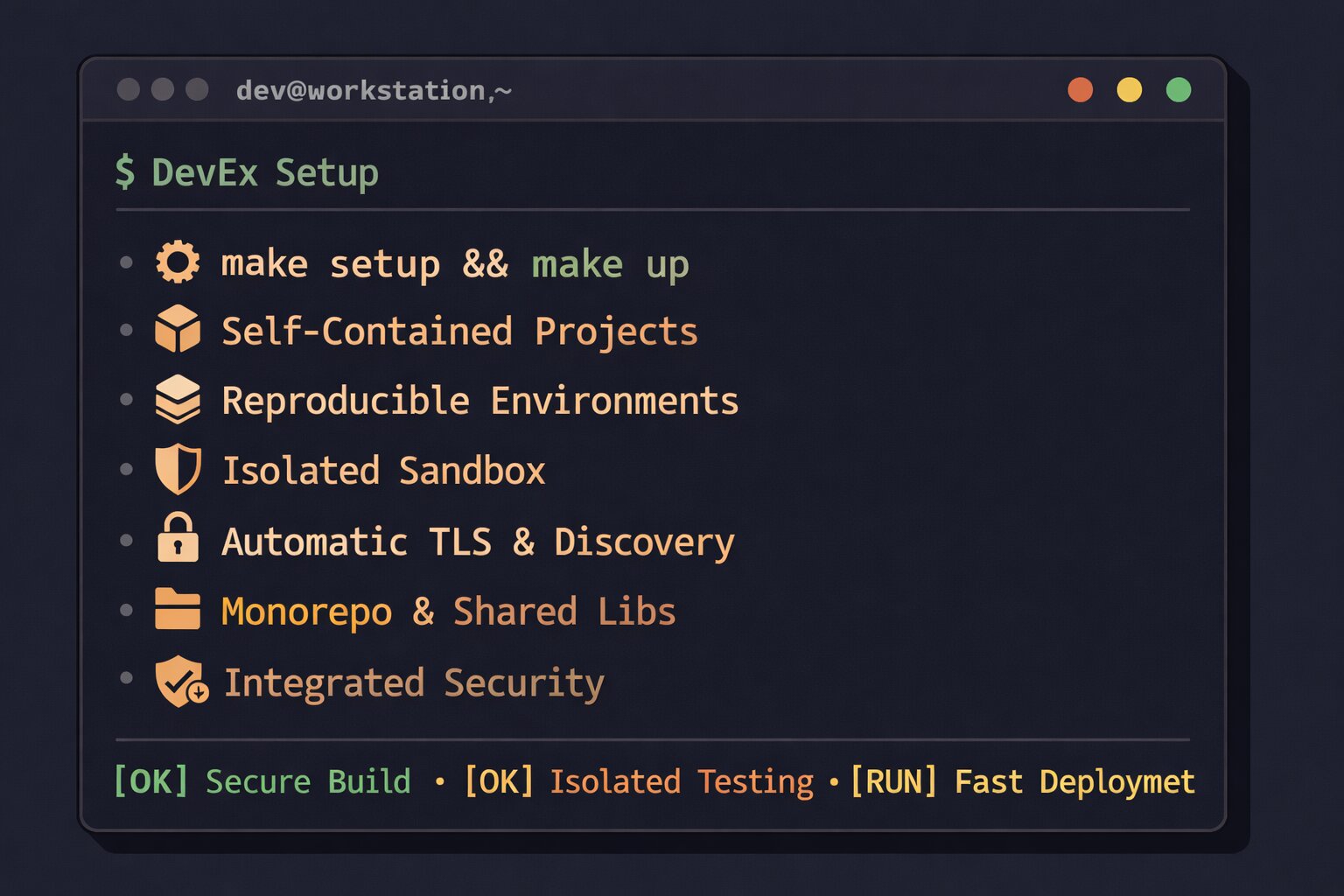Click the yellow dot in title bar

pyautogui.click(x=1130, y=90)
